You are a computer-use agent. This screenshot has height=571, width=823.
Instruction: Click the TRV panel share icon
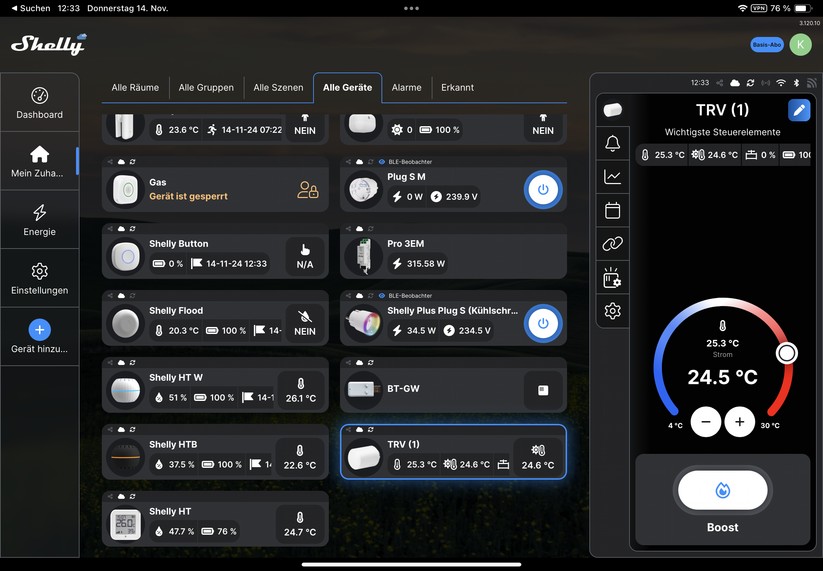pos(720,83)
